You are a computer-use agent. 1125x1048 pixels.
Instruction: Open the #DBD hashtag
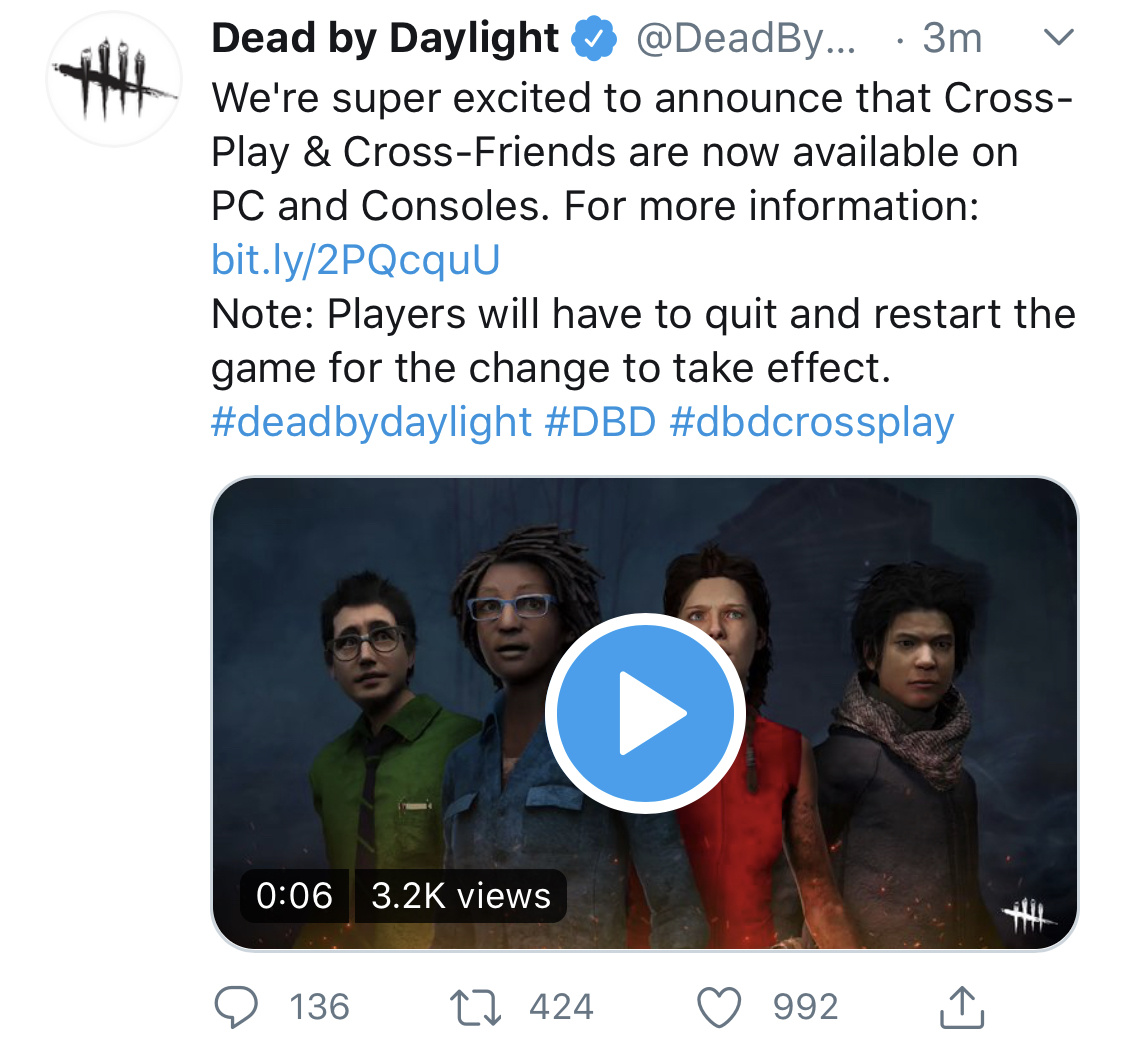click(601, 422)
